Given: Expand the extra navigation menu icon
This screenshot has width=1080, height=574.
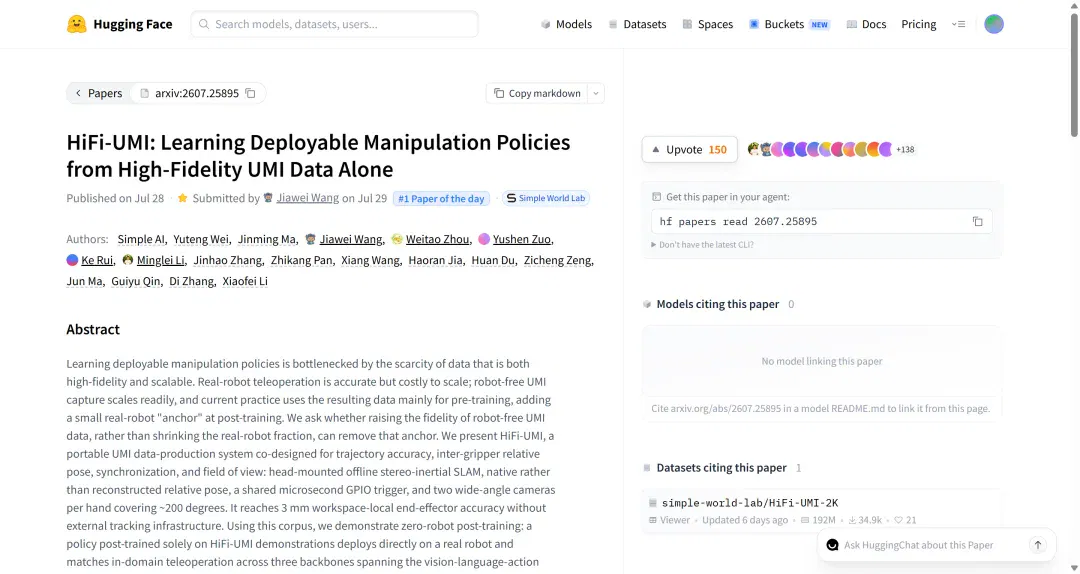Looking at the screenshot, I should click(958, 24).
